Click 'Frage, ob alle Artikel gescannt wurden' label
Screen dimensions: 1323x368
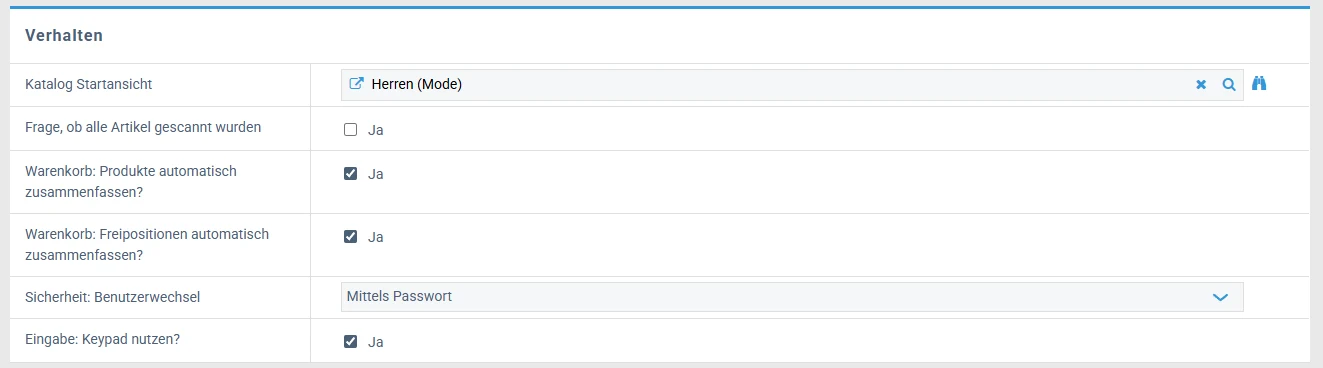click(143, 127)
